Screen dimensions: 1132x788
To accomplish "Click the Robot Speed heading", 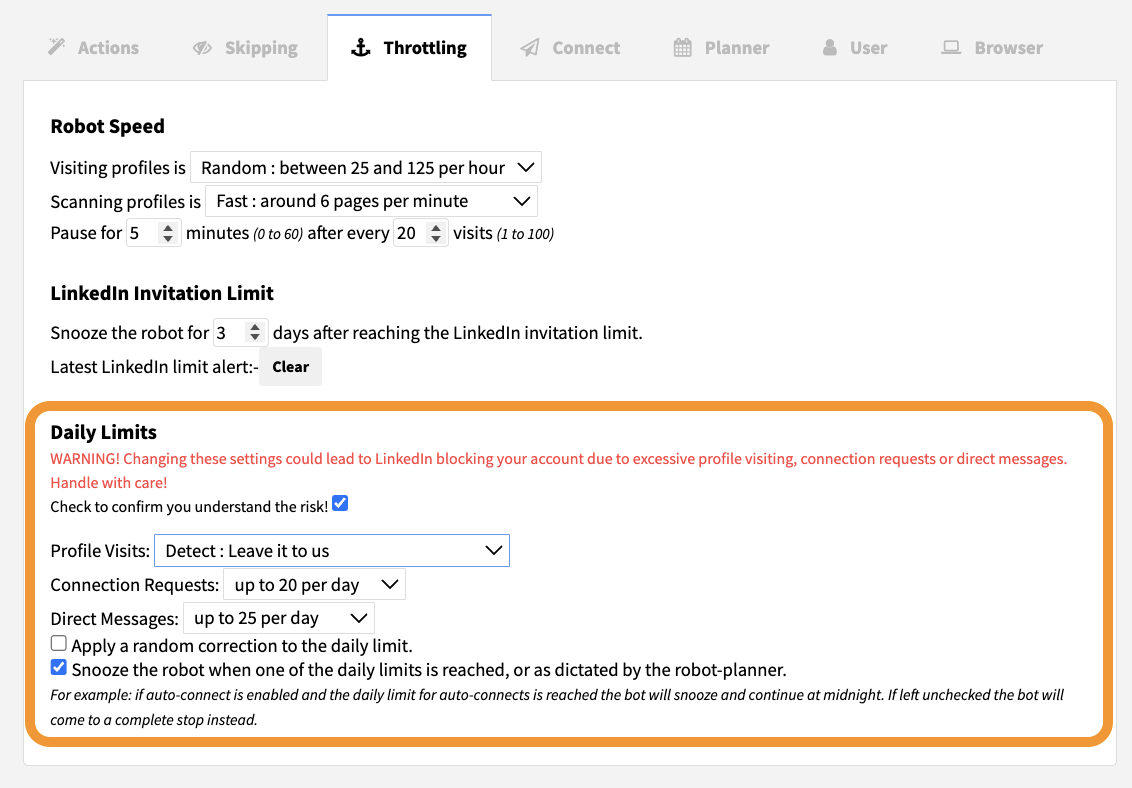I will click(108, 126).
